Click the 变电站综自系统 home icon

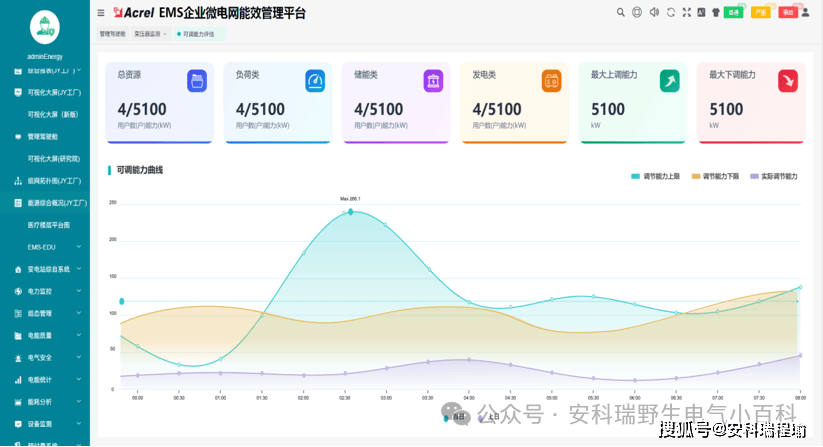18,270
